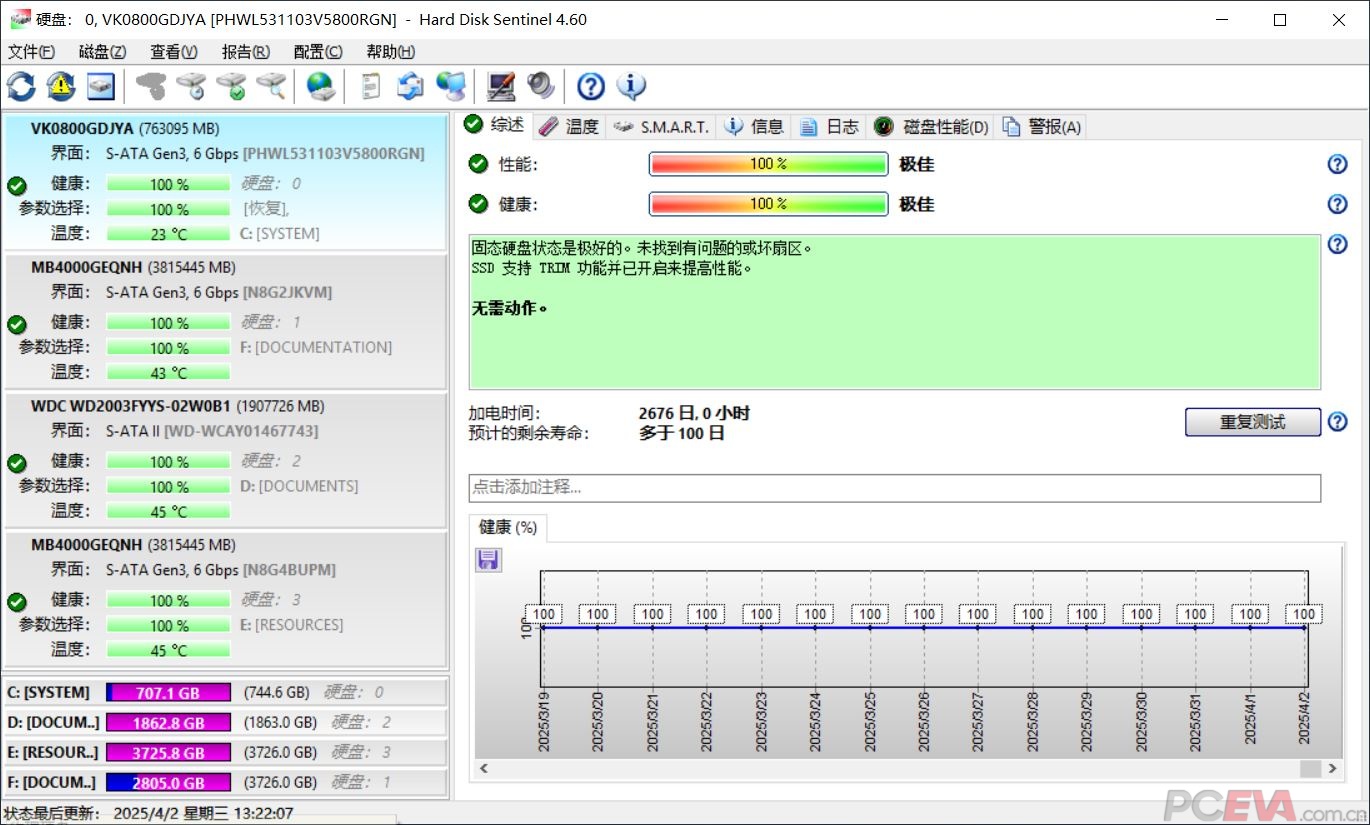Click the 2025/4/2 data point on the health chart
The height and width of the screenshot is (825, 1370).
coord(1304,628)
